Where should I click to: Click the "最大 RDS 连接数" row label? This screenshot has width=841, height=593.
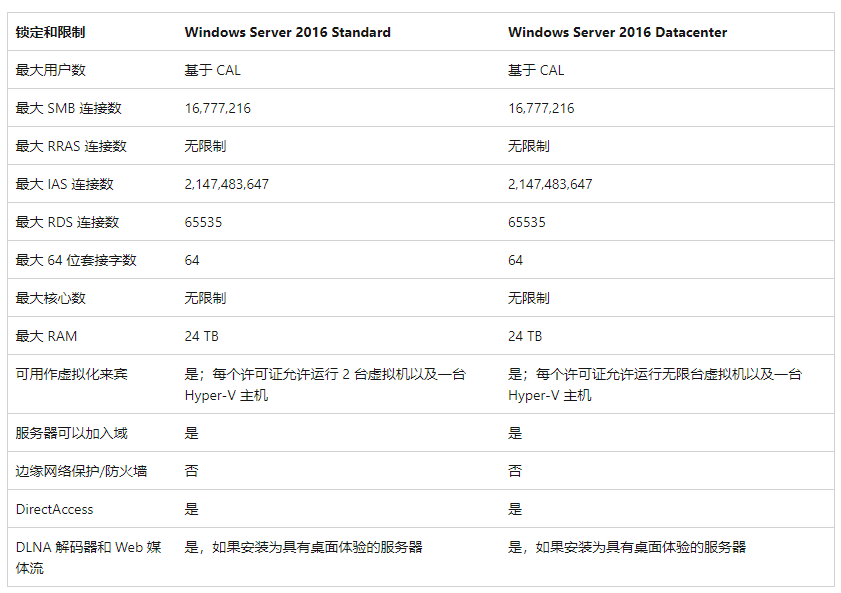pyautogui.click(x=67, y=222)
